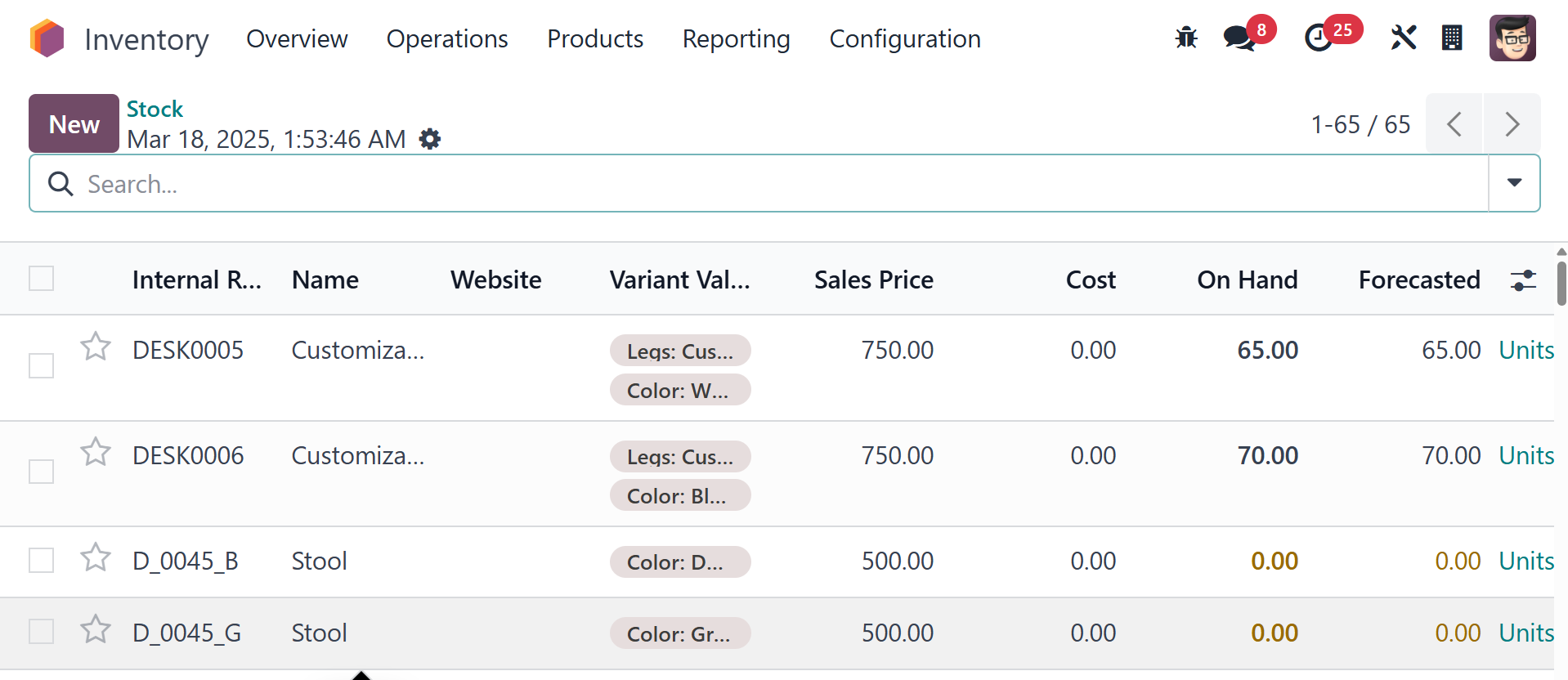Open the debug bug icon menu
The height and width of the screenshot is (680, 1568).
1185,38
